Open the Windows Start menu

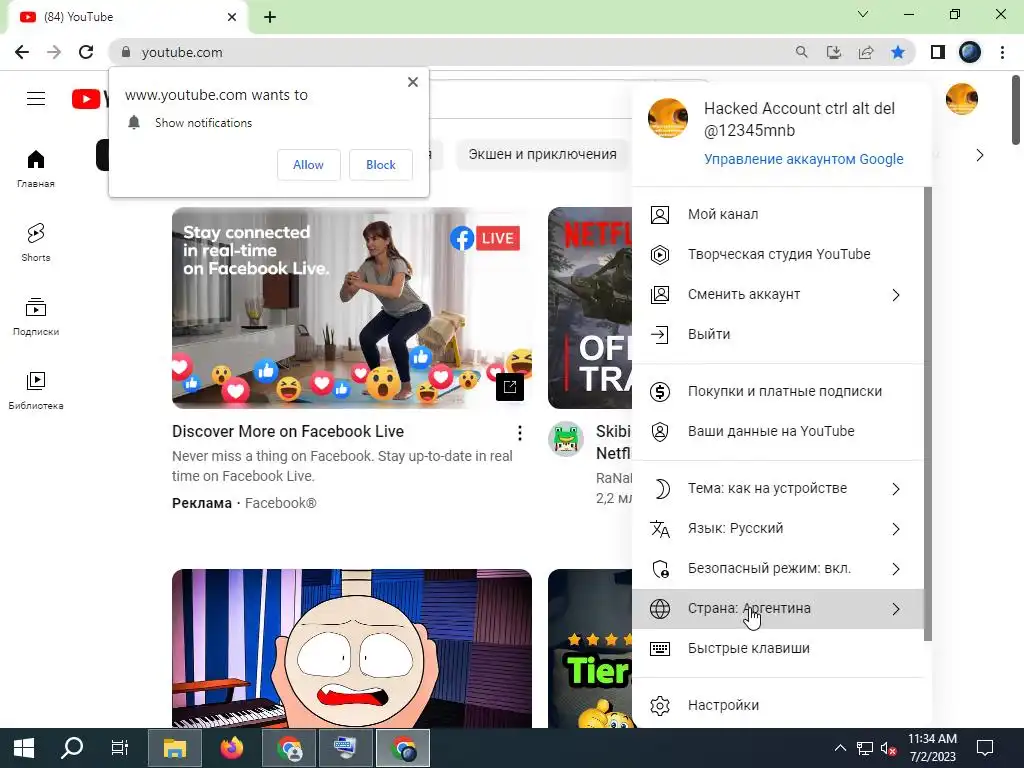(24, 748)
